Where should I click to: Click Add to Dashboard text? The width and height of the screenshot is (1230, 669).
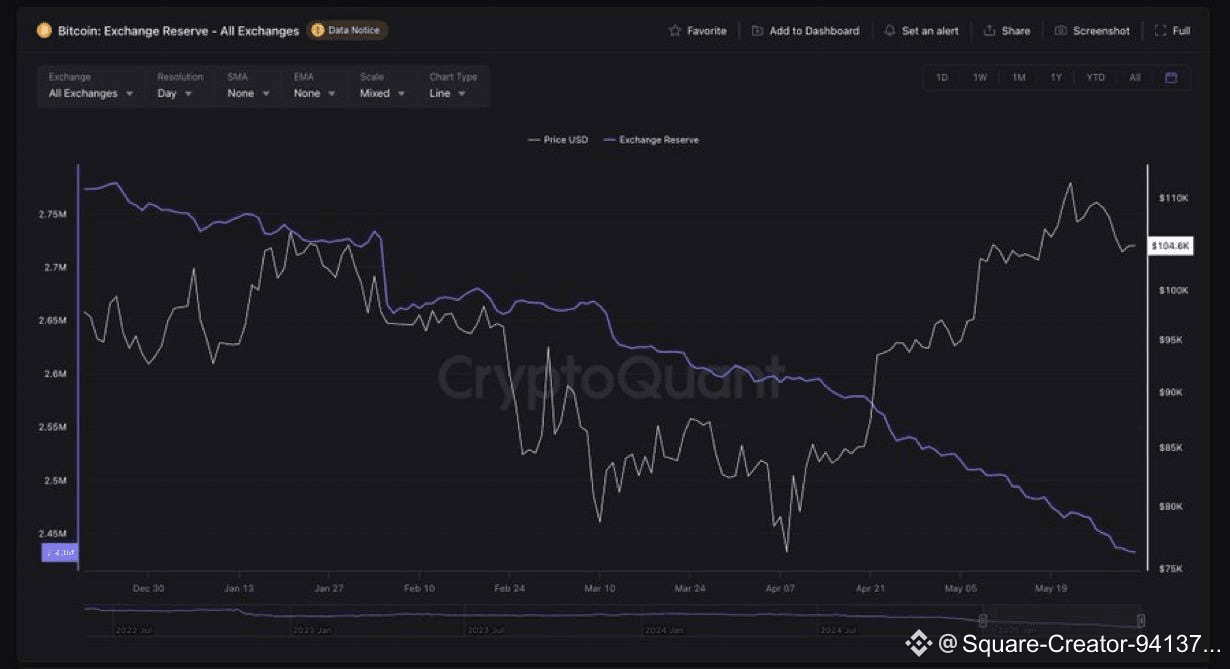pos(814,31)
